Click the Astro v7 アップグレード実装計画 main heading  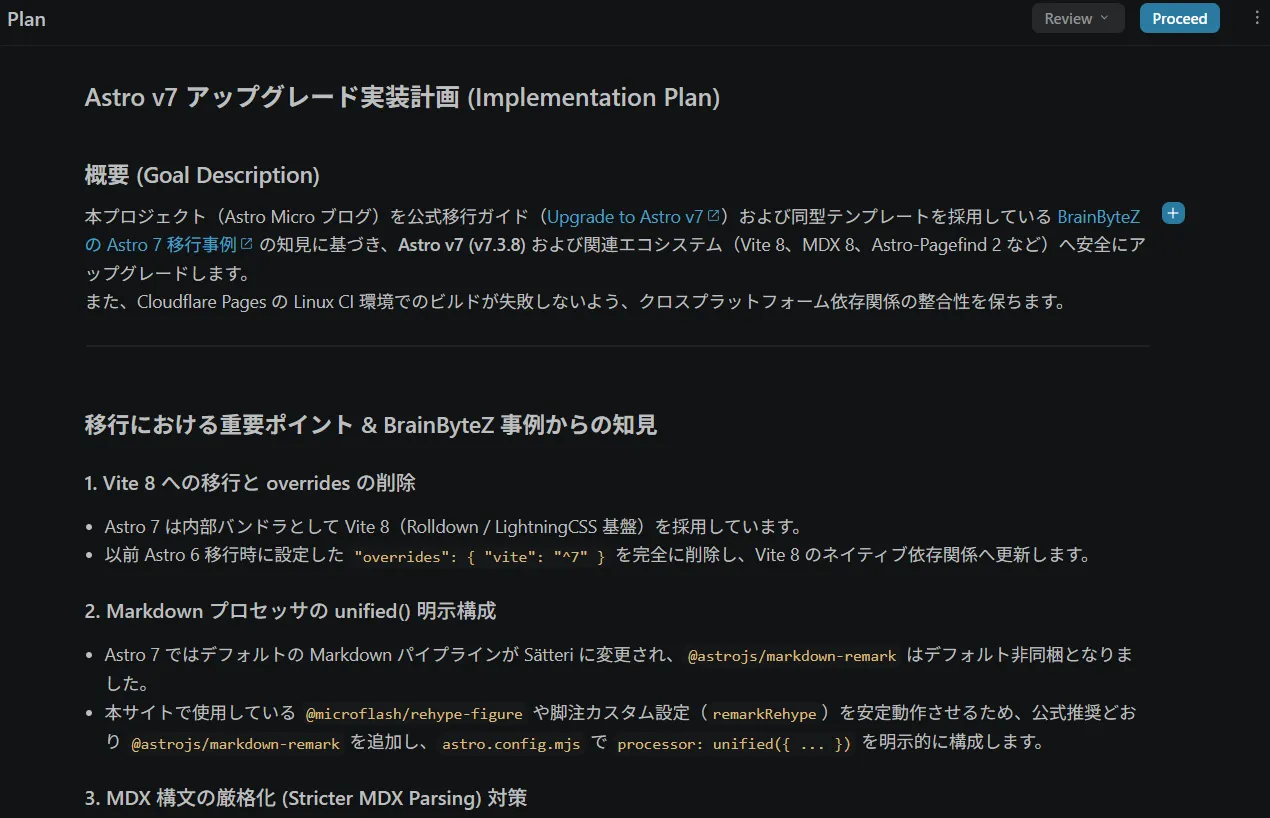[402, 97]
